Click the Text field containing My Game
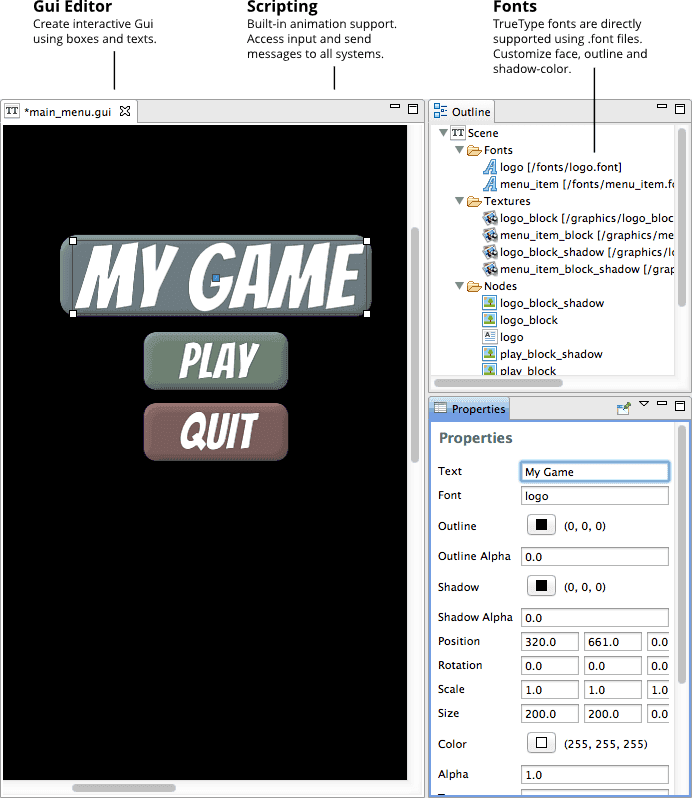Viewport: 692px width, 798px height. 595,471
